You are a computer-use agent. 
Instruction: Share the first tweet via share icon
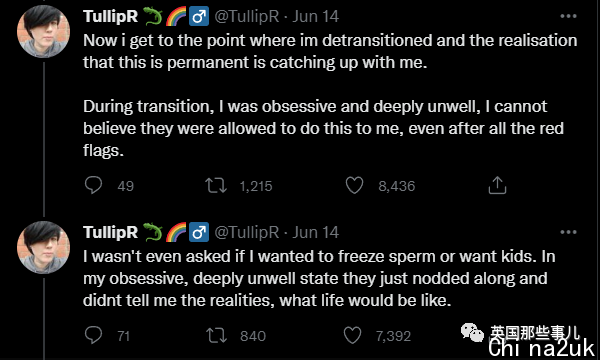[x=497, y=185]
